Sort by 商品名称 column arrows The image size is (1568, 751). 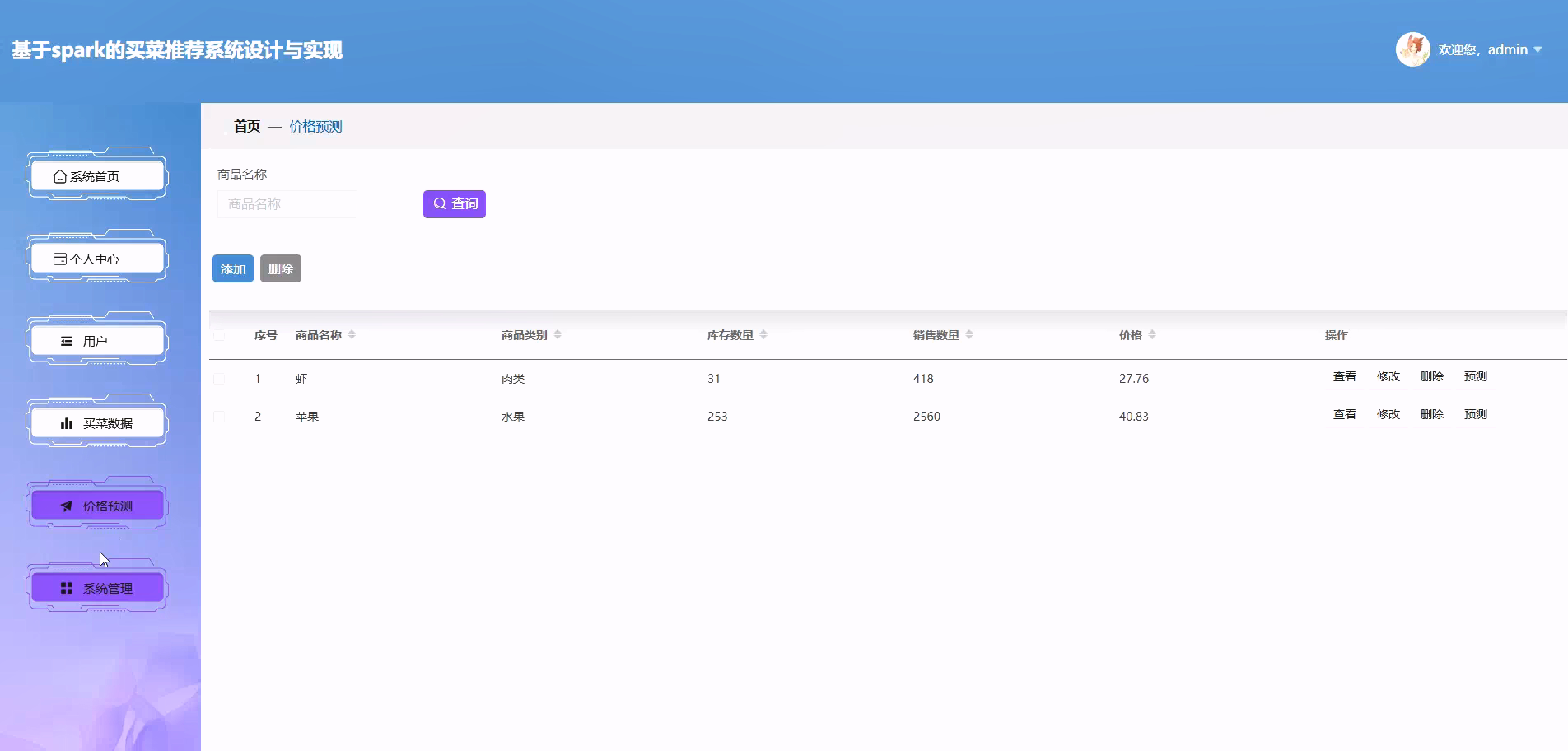352,335
